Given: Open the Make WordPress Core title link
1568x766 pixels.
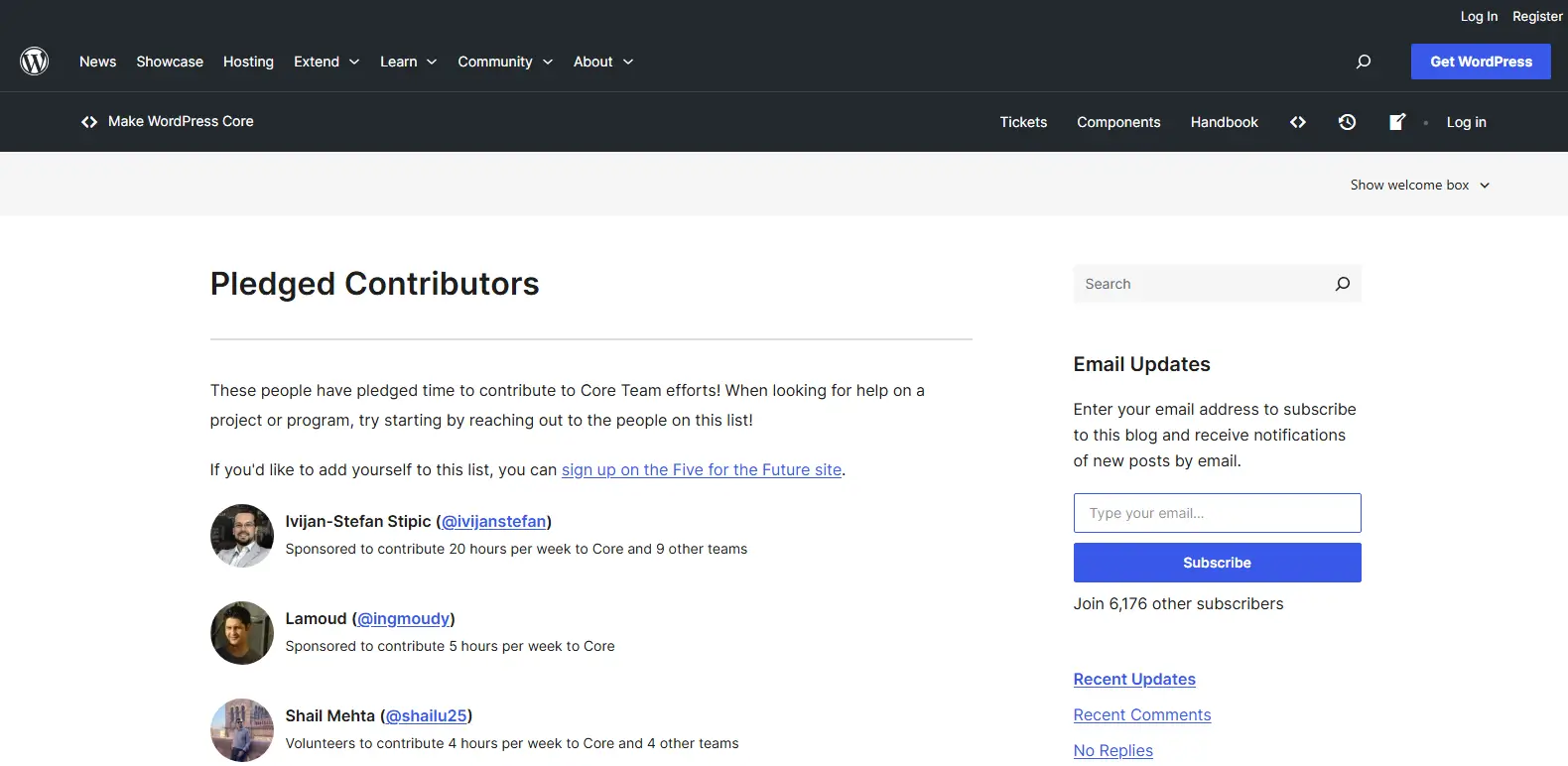Looking at the screenshot, I should tap(181, 121).
